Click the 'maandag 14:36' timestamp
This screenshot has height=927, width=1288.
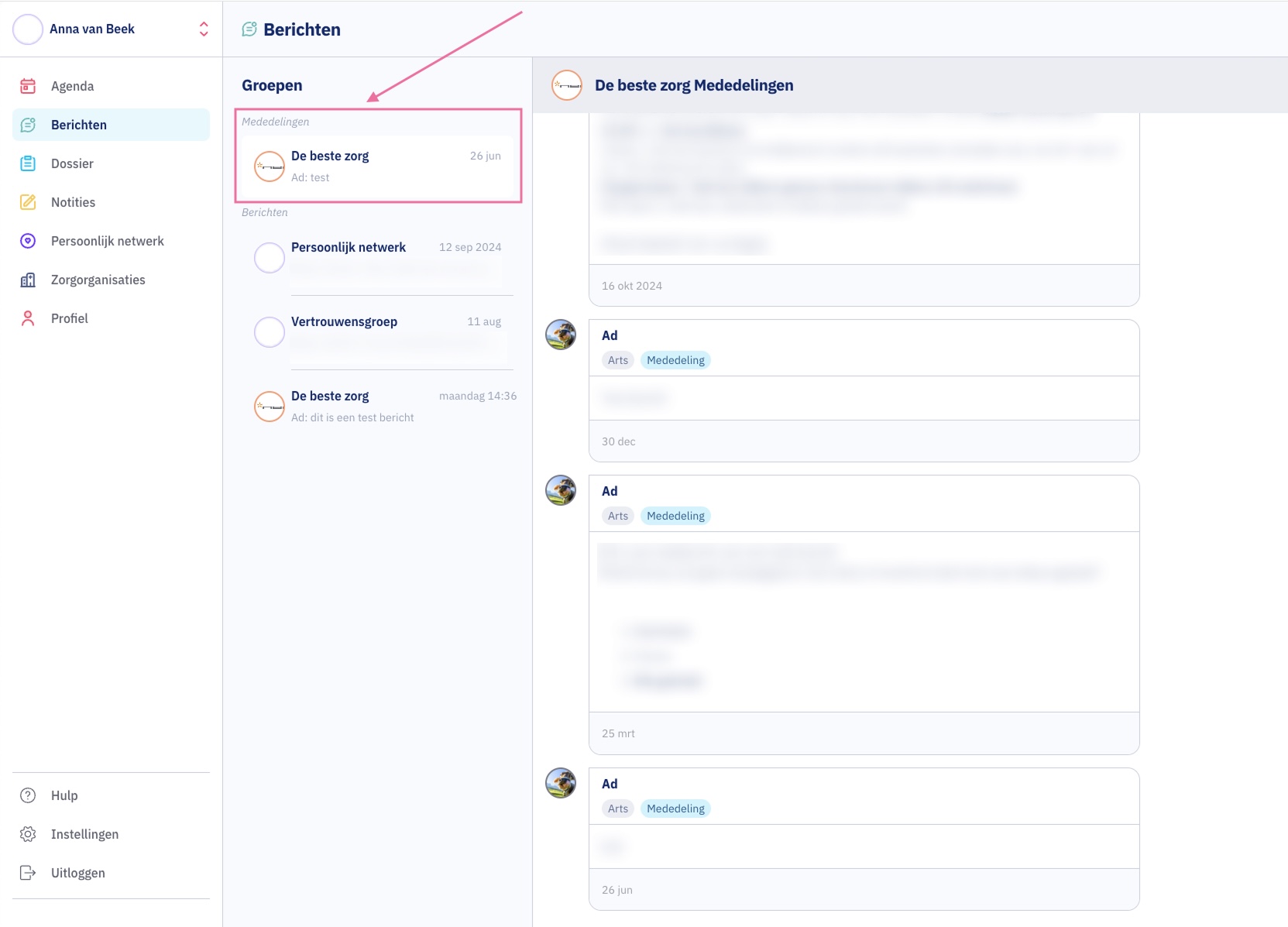pyautogui.click(x=478, y=396)
